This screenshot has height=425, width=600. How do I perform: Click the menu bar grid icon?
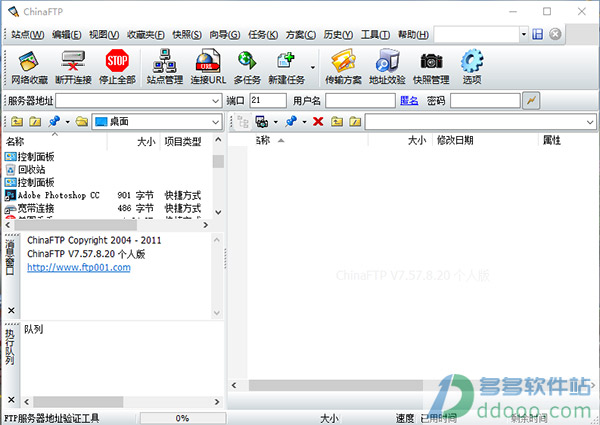[538, 34]
